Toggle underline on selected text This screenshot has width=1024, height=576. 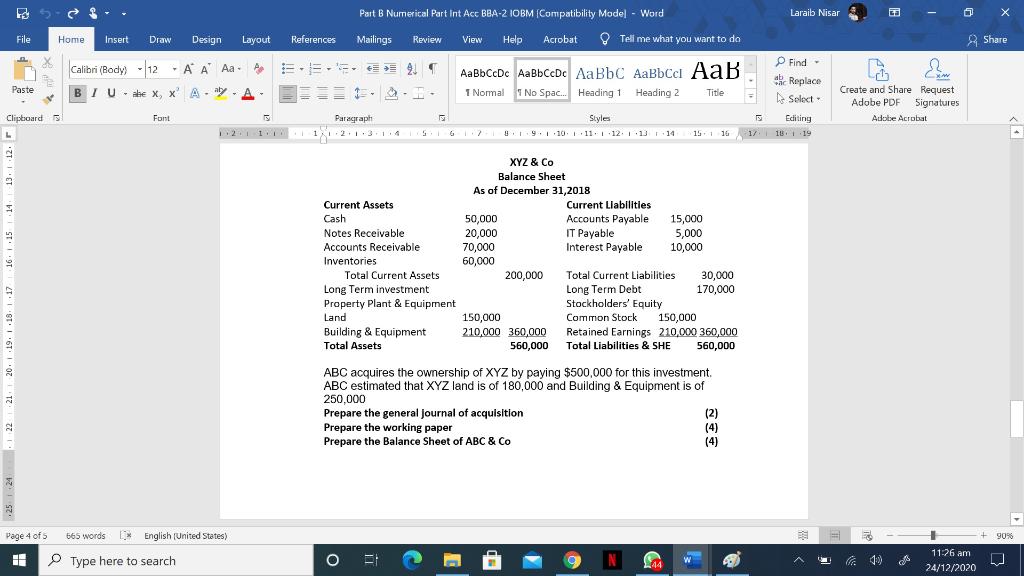click(x=110, y=93)
